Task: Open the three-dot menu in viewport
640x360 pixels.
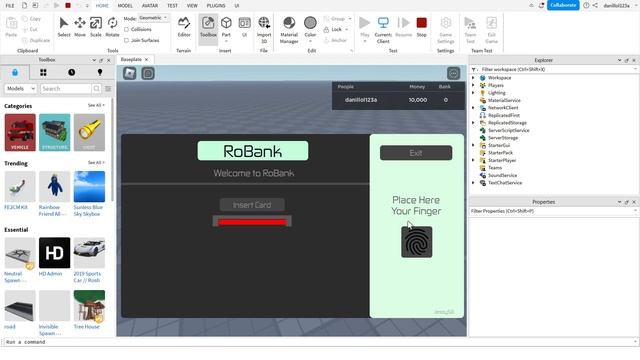Action: coord(453,73)
